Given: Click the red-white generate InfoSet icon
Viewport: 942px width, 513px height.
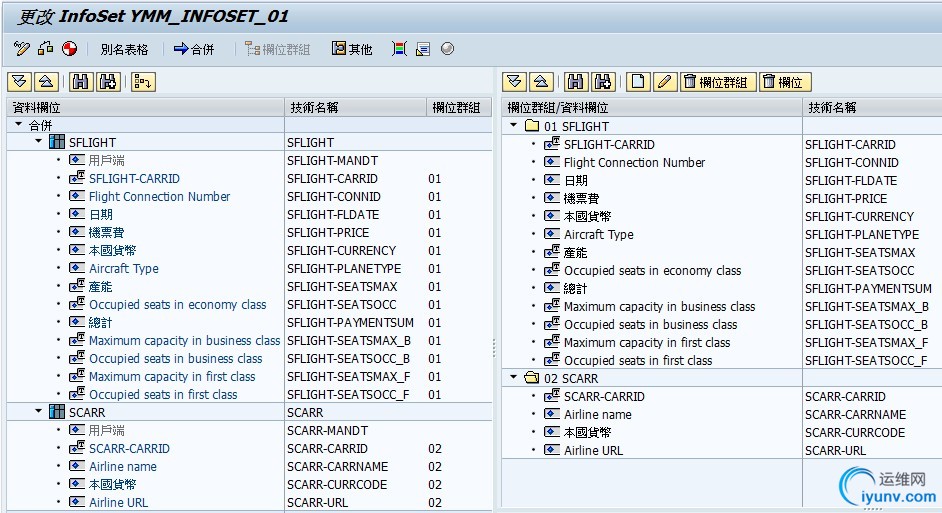Looking at the screenshot, I should tap(69, 48).
